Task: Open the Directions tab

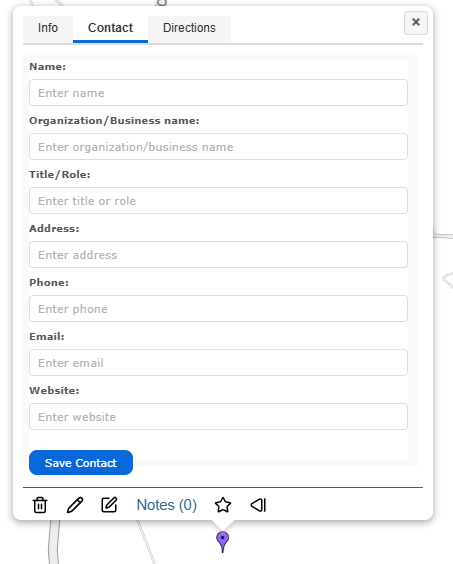Action: 189,28
